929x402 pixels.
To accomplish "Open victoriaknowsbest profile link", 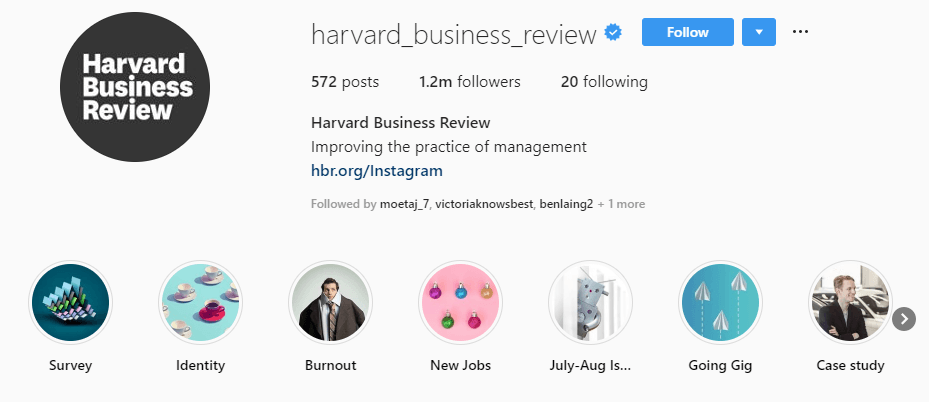I will pyautogui.click(x=483, y=204).
